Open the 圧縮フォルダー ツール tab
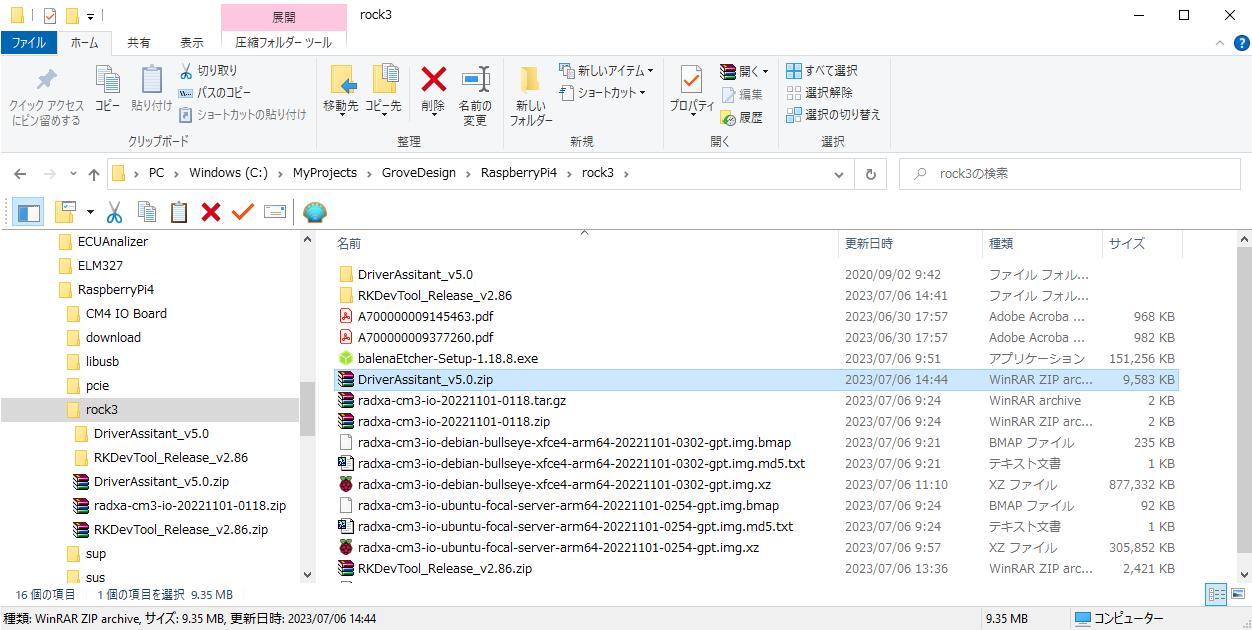 click(x=284, y=43)
